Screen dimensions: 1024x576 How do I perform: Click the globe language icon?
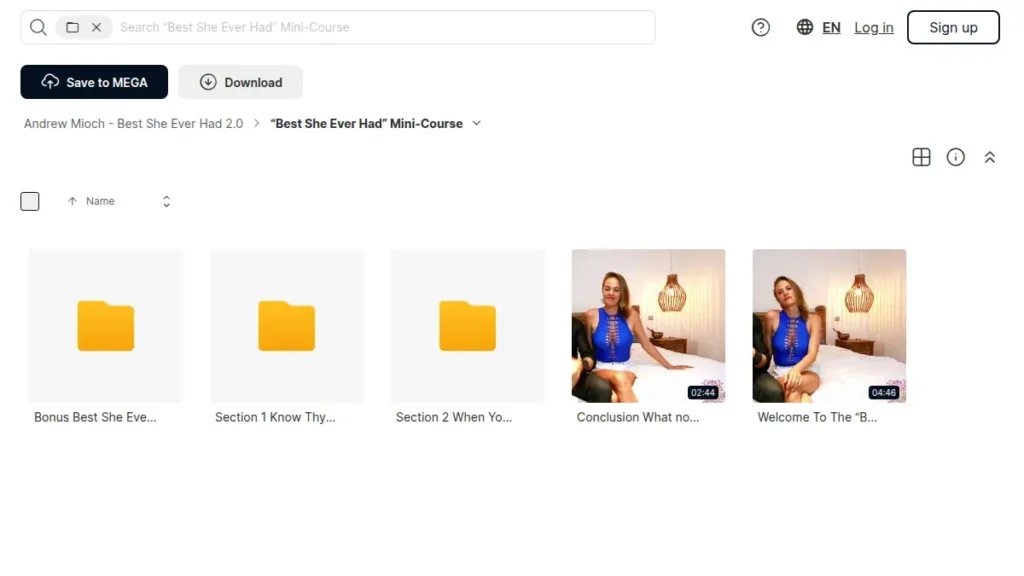[x=805, y=27]
